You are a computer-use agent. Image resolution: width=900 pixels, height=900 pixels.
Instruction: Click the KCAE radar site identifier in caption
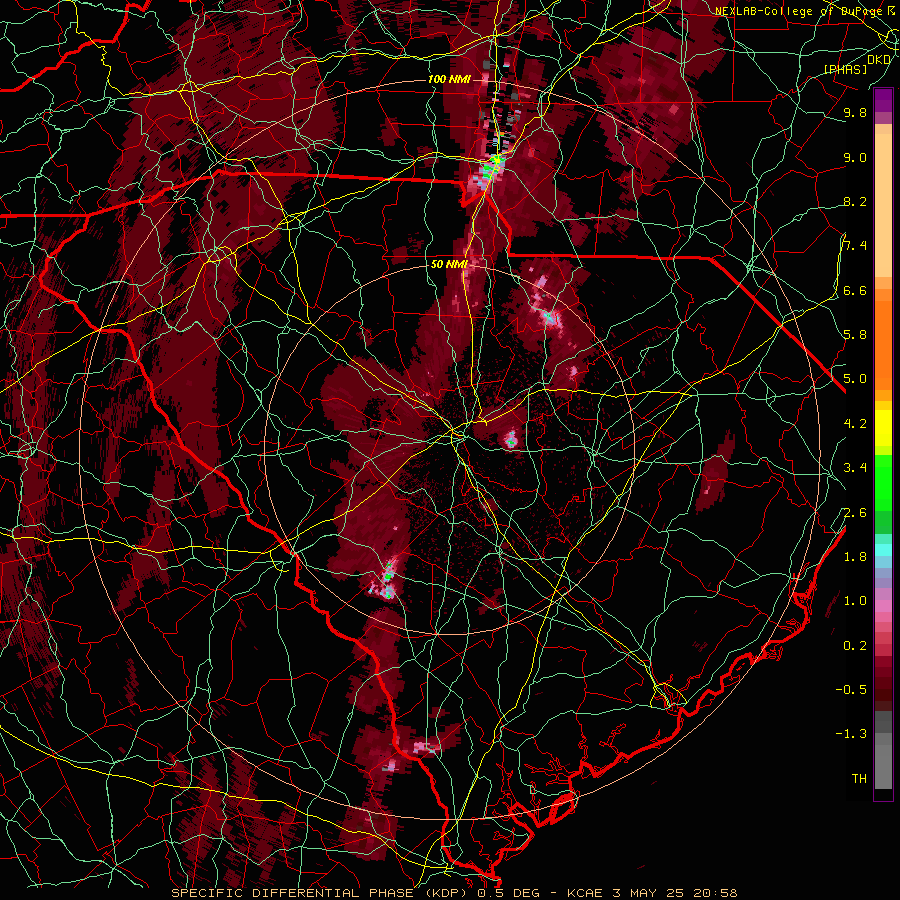click(584, 893)
